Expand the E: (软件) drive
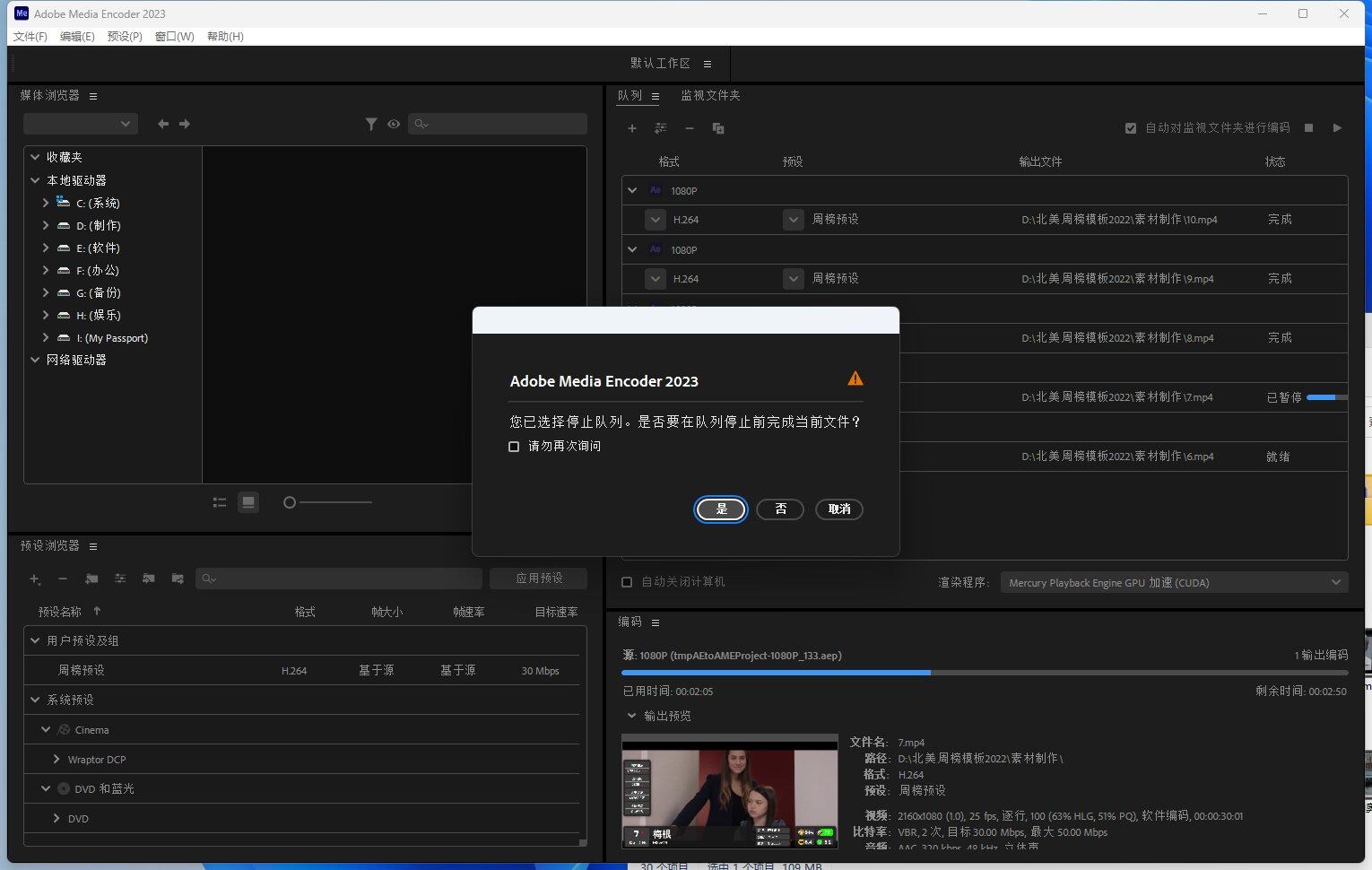 46,248
